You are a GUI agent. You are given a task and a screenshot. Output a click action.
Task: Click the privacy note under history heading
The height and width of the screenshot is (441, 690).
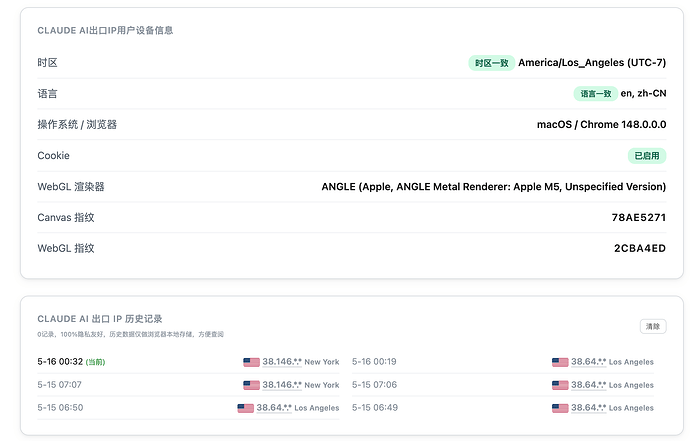click(131, 334)
